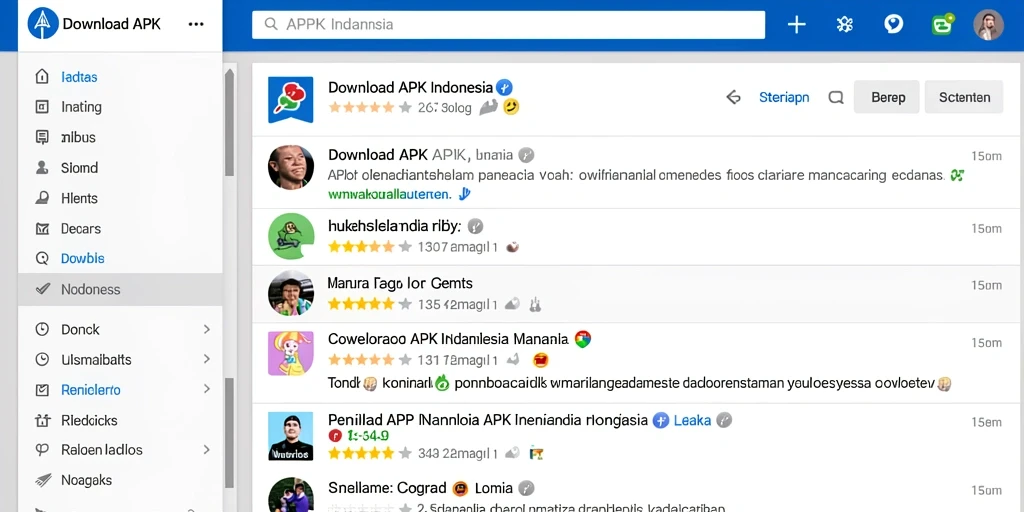Click the badge icon beside hukehslelandia riby:

click(476, 227)
